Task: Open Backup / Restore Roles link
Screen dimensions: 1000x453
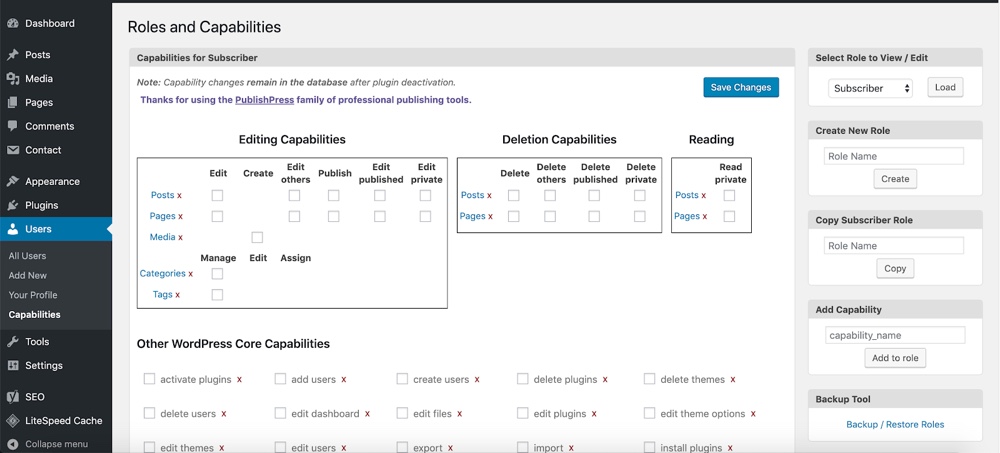Action: (x=895, y=424)
